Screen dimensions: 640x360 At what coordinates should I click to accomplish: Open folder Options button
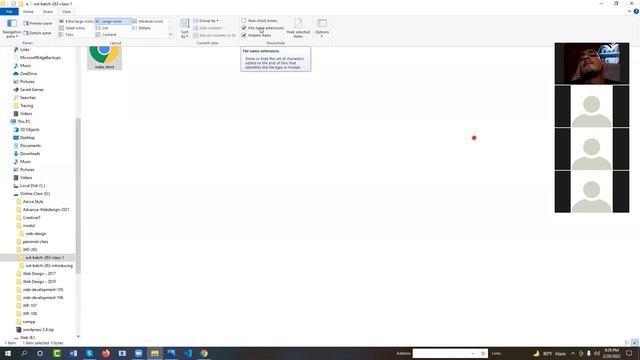[x=322, y=29]
